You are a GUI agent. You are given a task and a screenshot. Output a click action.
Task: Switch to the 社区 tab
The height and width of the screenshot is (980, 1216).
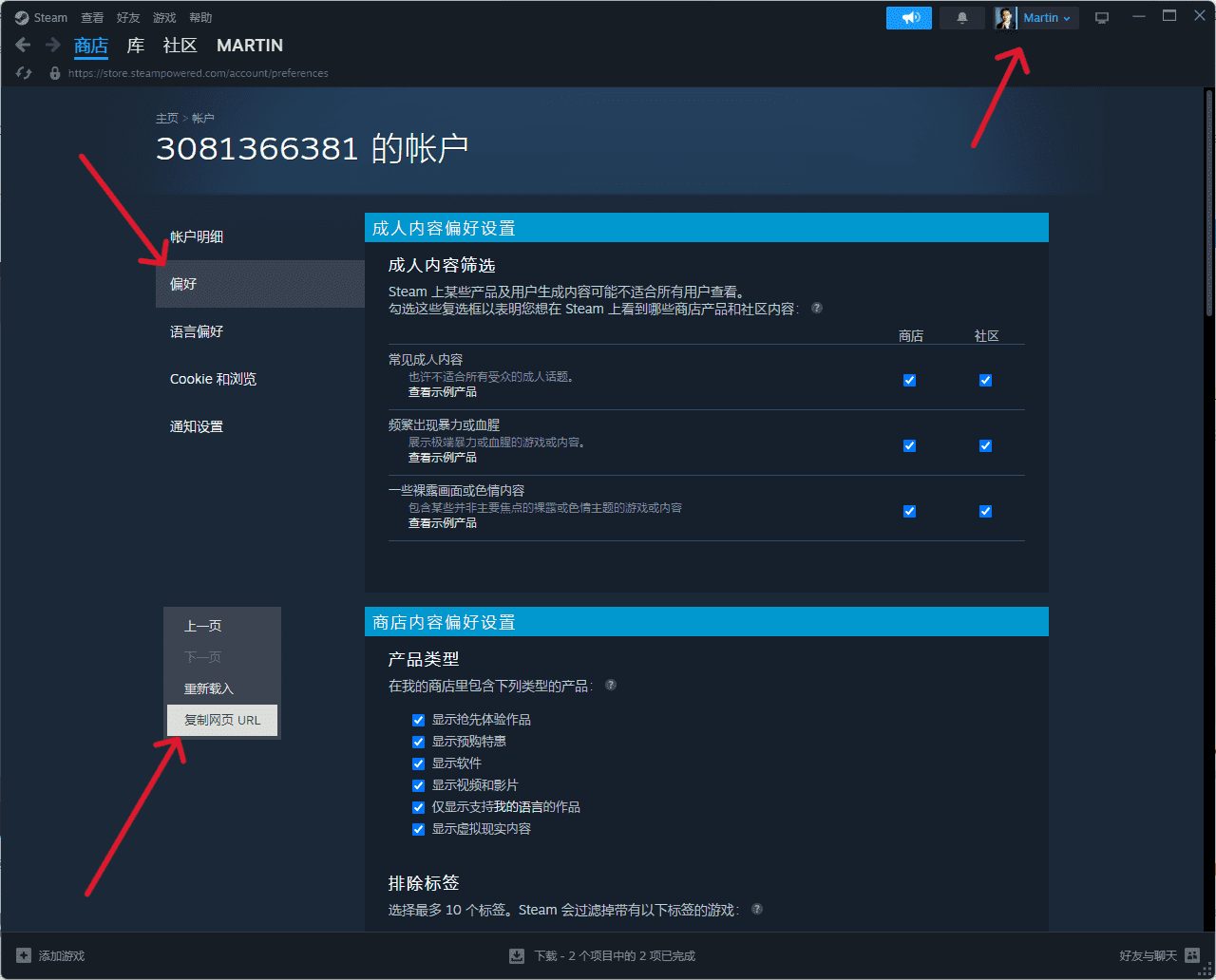pyautogui.click(x=180, y=46)
